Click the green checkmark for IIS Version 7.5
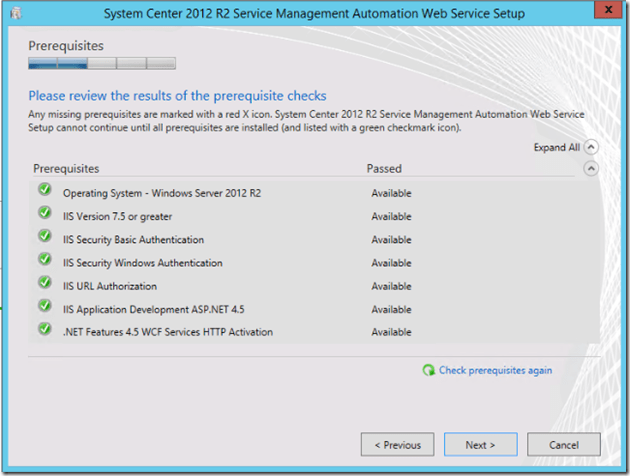The height and width of the screenshot is (476, 630). coord(44,213)
